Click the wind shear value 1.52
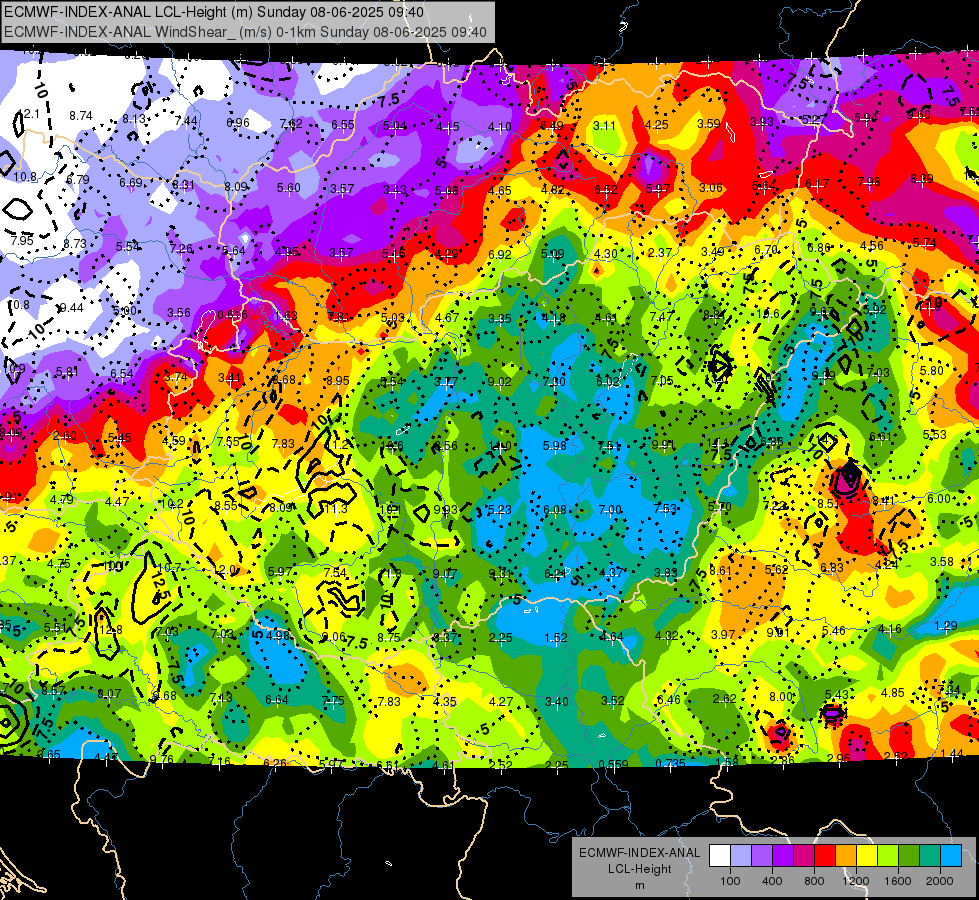Screen dimensions: 979x900 (x=556, y=637)
